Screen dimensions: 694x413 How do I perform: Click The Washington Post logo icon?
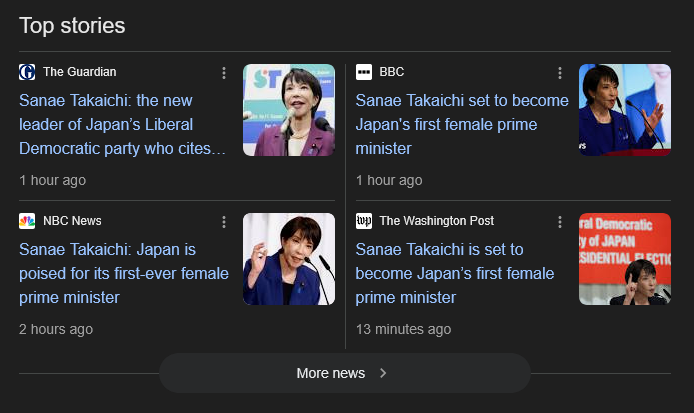coord(364,221)
